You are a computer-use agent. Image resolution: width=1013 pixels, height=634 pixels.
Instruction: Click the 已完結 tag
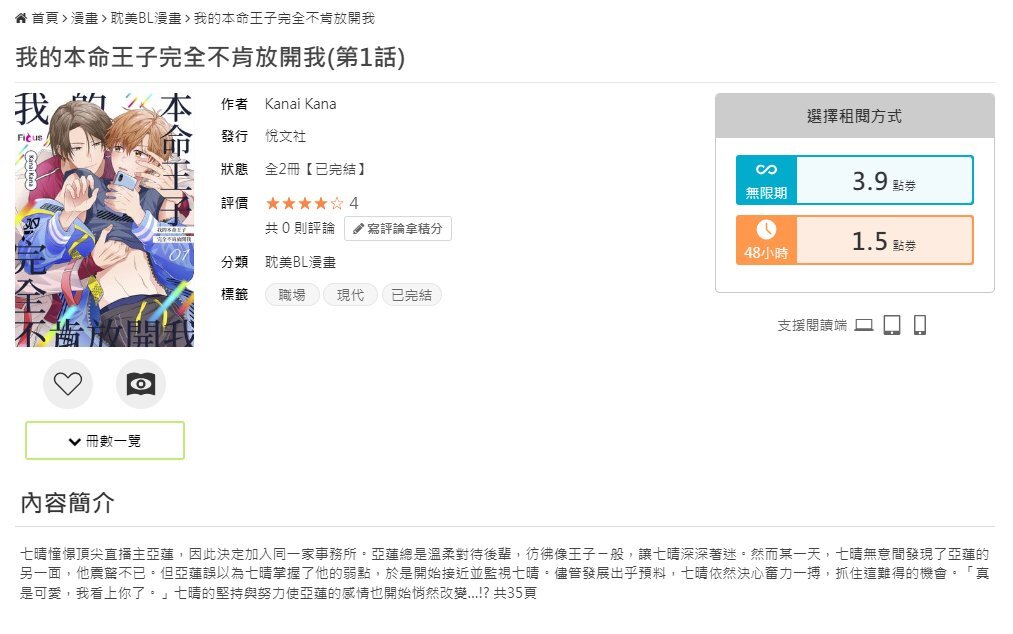pyautogui.click(x=412, y=295)
